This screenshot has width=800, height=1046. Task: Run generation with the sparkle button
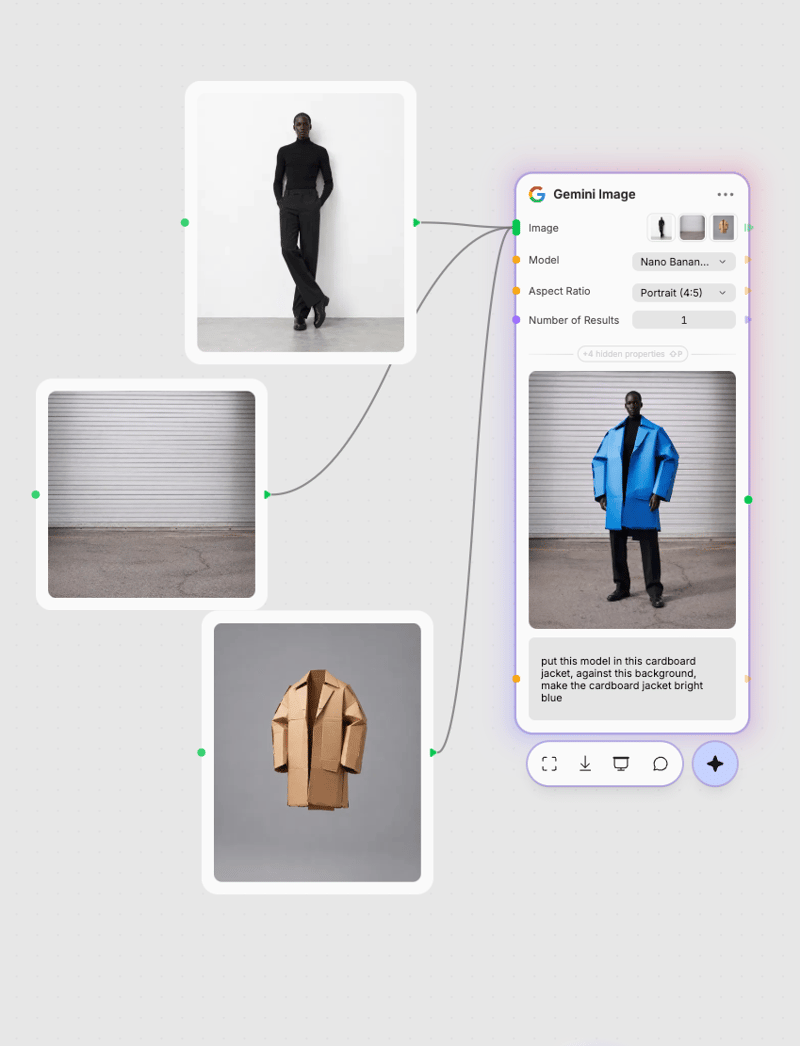coord(715,764)
